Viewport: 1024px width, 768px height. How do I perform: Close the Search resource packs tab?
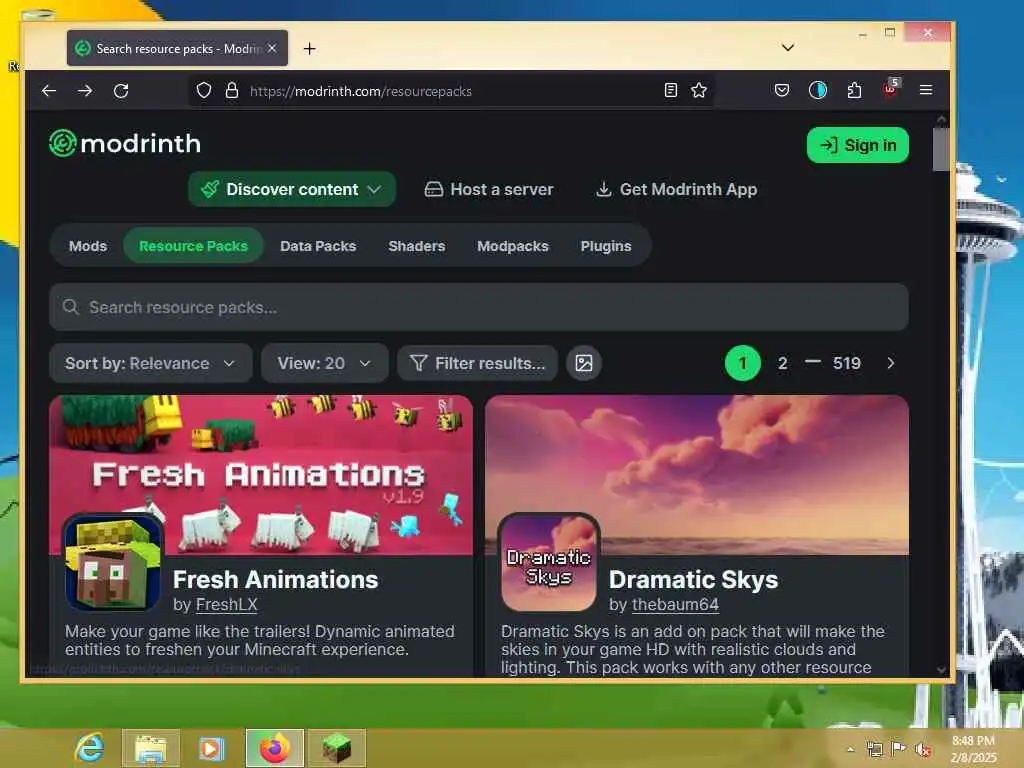[272, 48]
